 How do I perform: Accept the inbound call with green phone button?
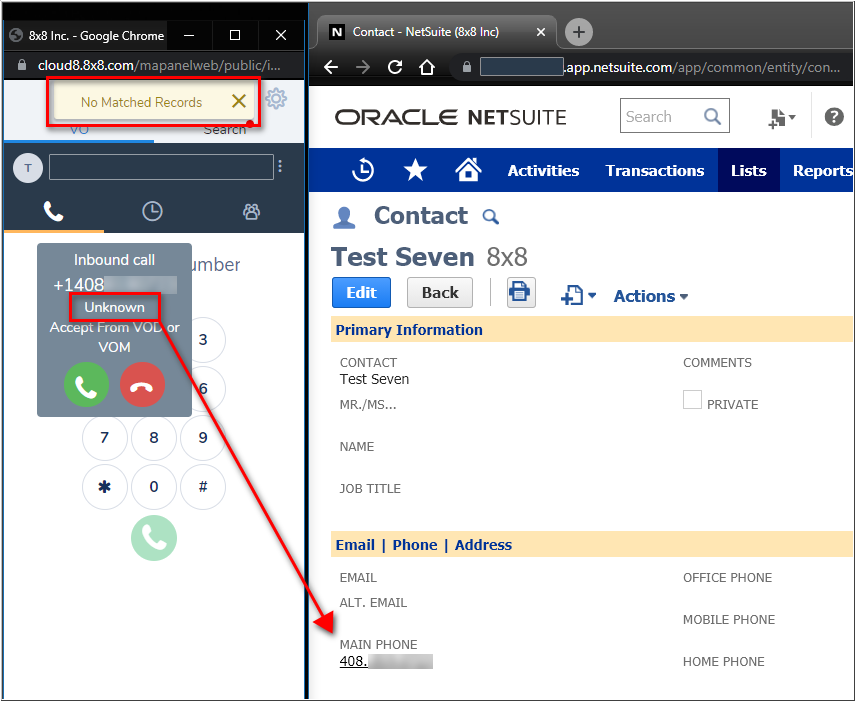[x=86, y=385]
